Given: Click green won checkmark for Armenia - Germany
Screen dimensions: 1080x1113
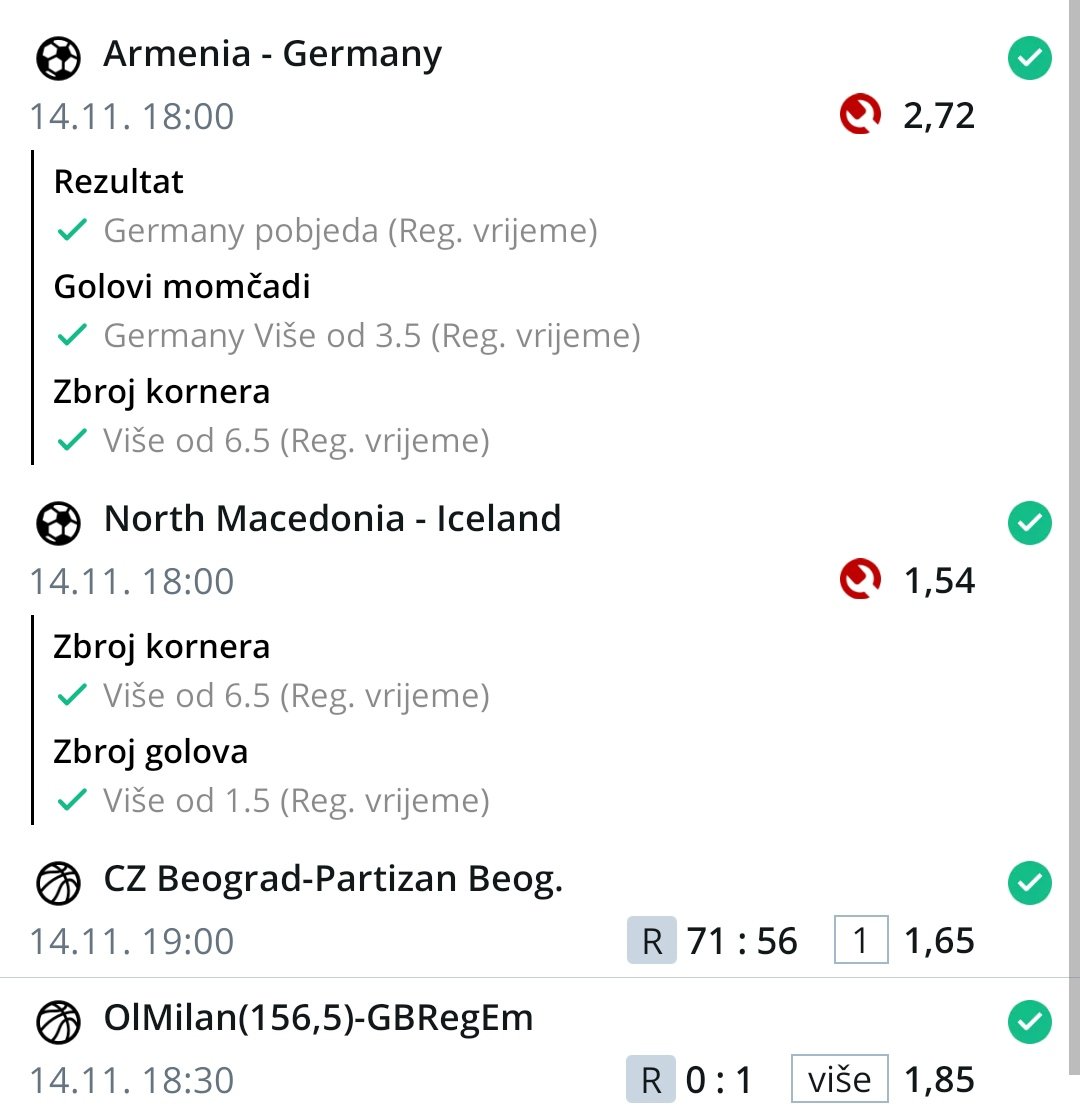Looking at the screenshot, I should [1029, 61].
